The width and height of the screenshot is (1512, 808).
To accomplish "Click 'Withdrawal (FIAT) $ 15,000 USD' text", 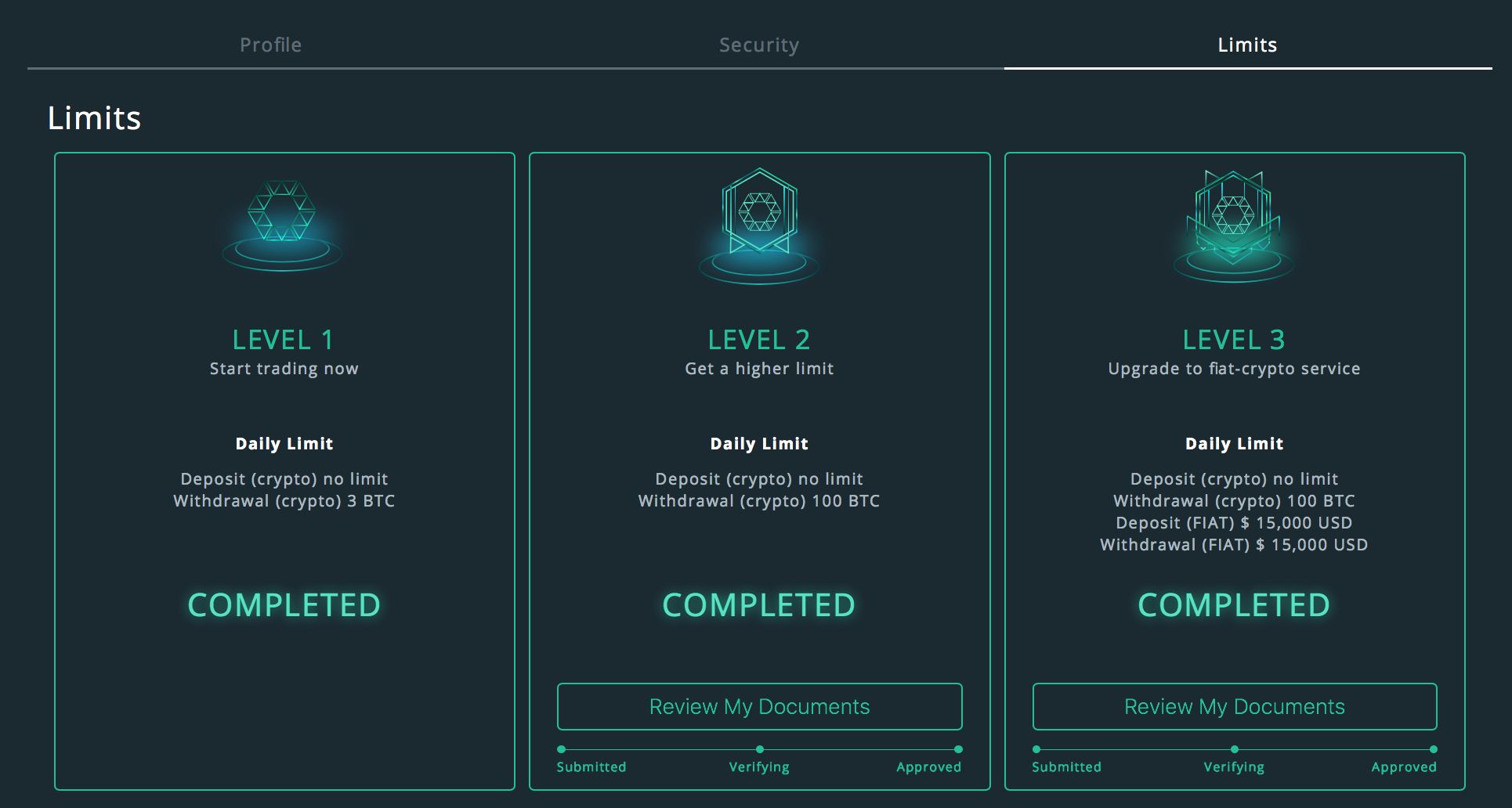I will pos(1234,545).
